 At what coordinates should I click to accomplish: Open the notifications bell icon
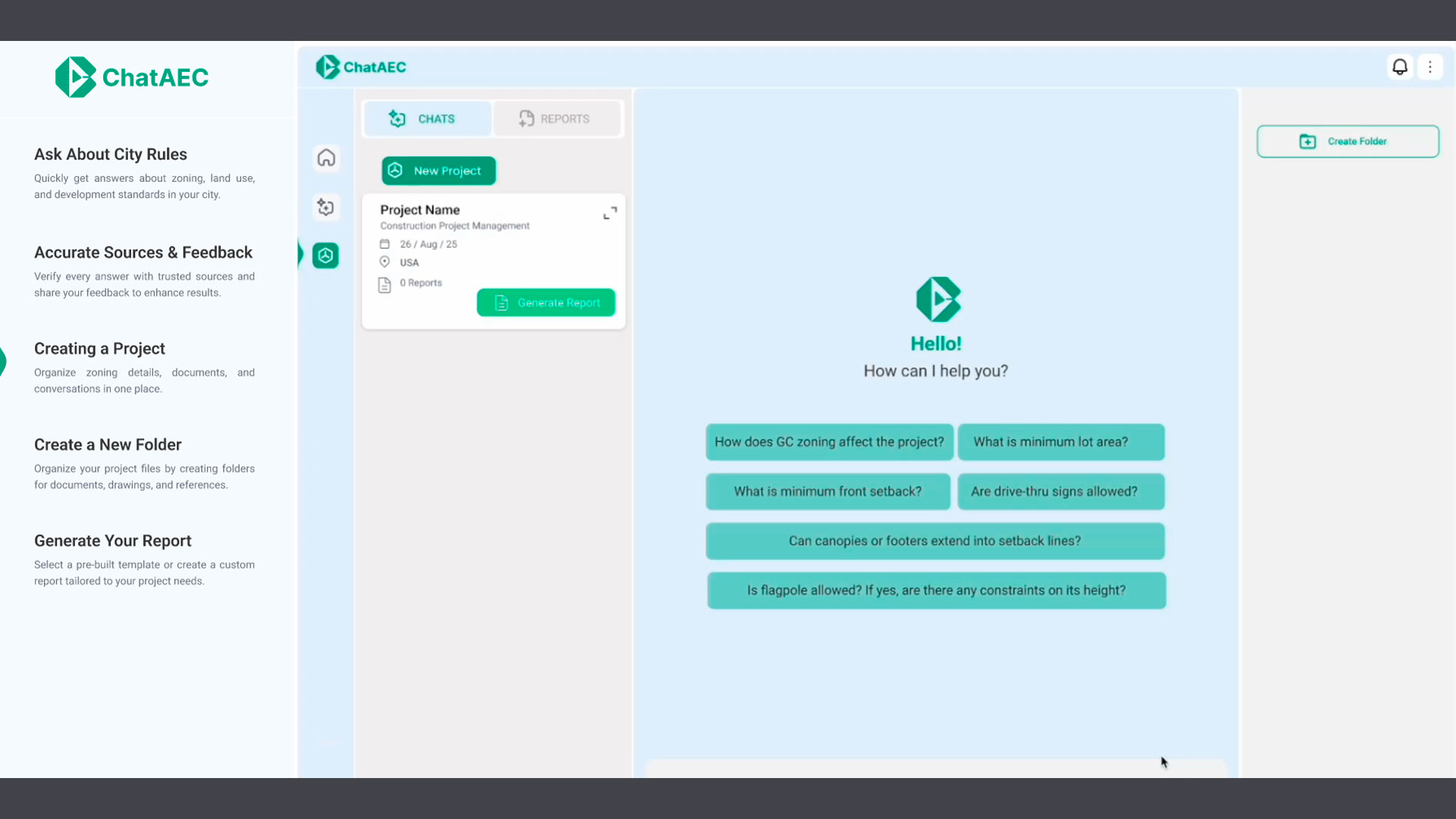tap(1400, 67)
